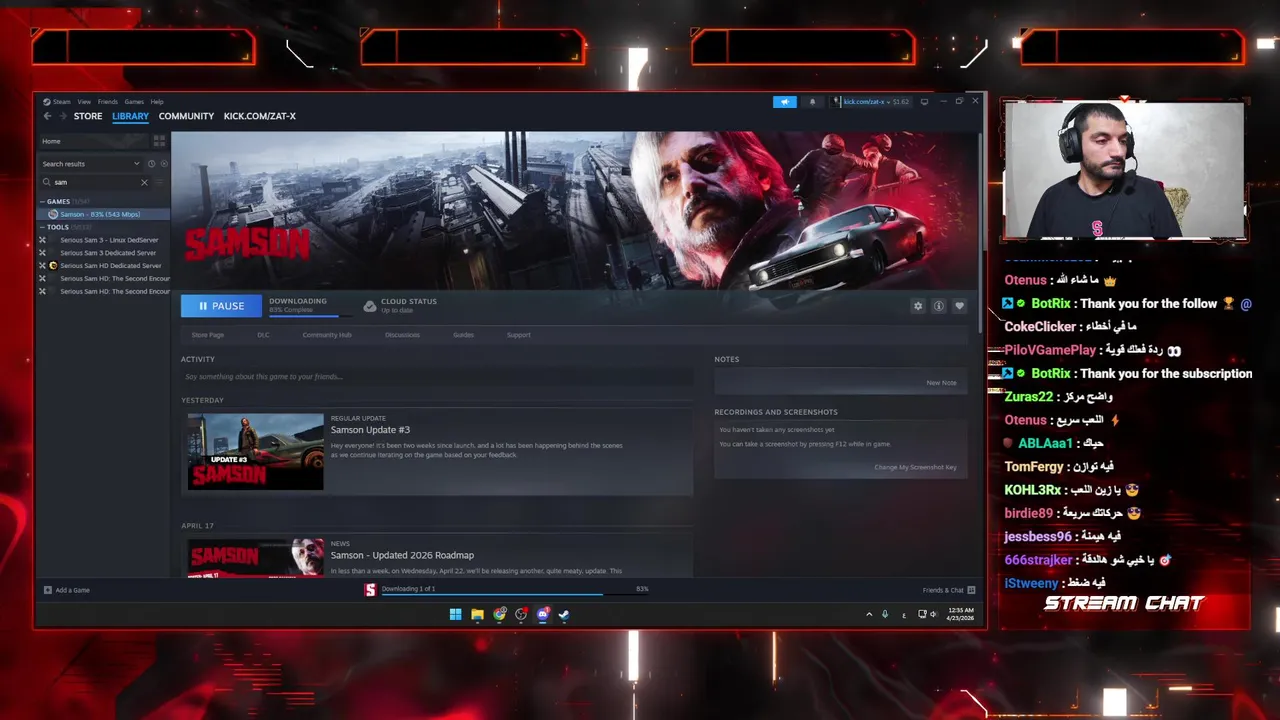Open the Steam announcements megaphone icon
Image resolution: width=1280 pixels, height=720 pixels.
click(785, 101)
